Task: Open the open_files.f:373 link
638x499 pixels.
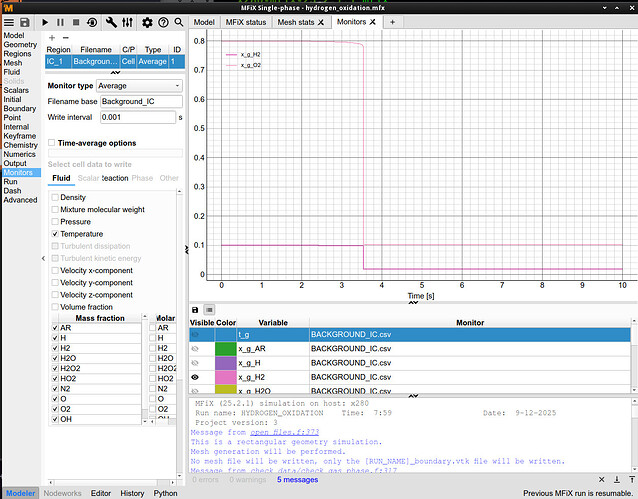Action: (x=284, y=432)
